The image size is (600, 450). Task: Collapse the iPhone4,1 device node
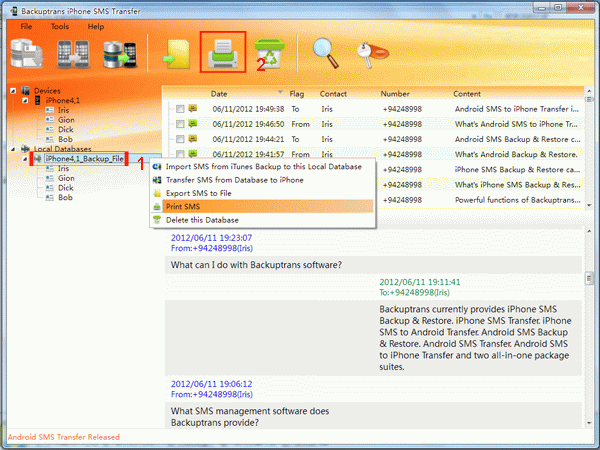[25, 100]
